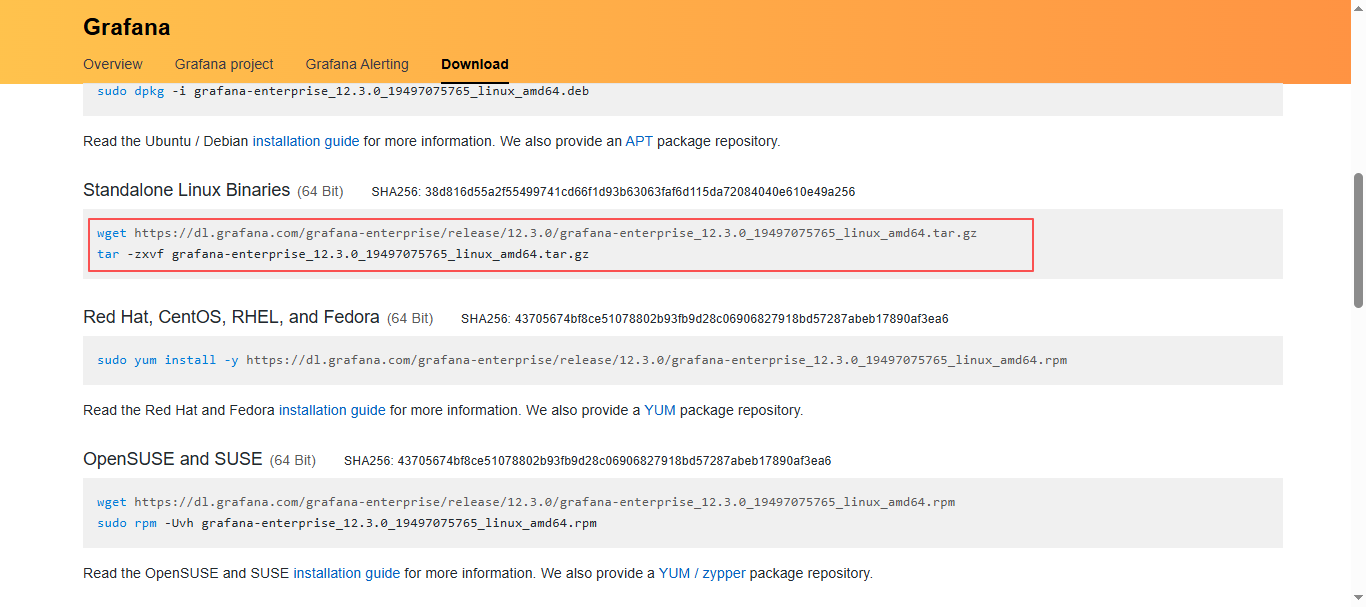Click the tar -zxvf extract command line

[343, 254]
